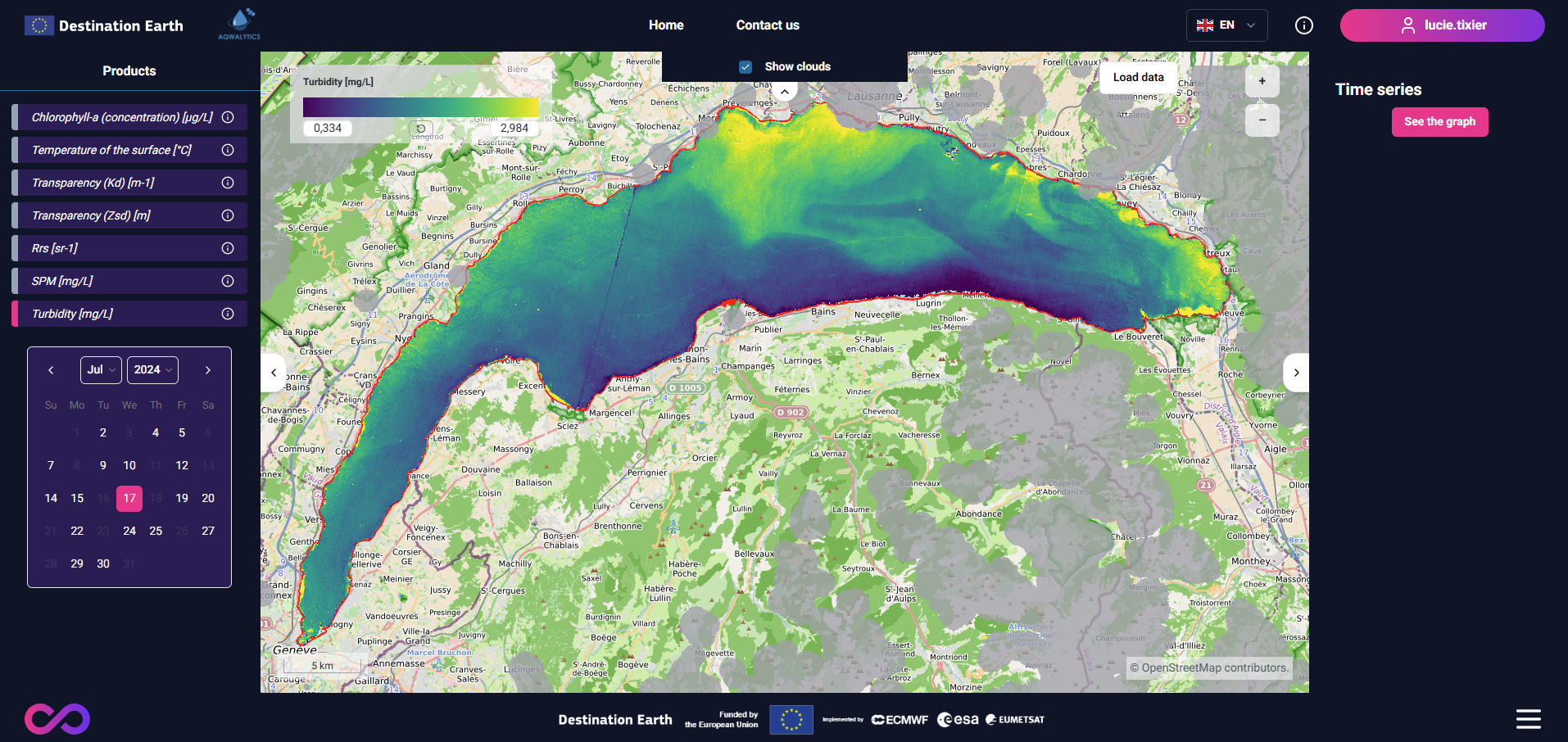
Task: Select July 24 in the calendar
Action: point(129,531)
